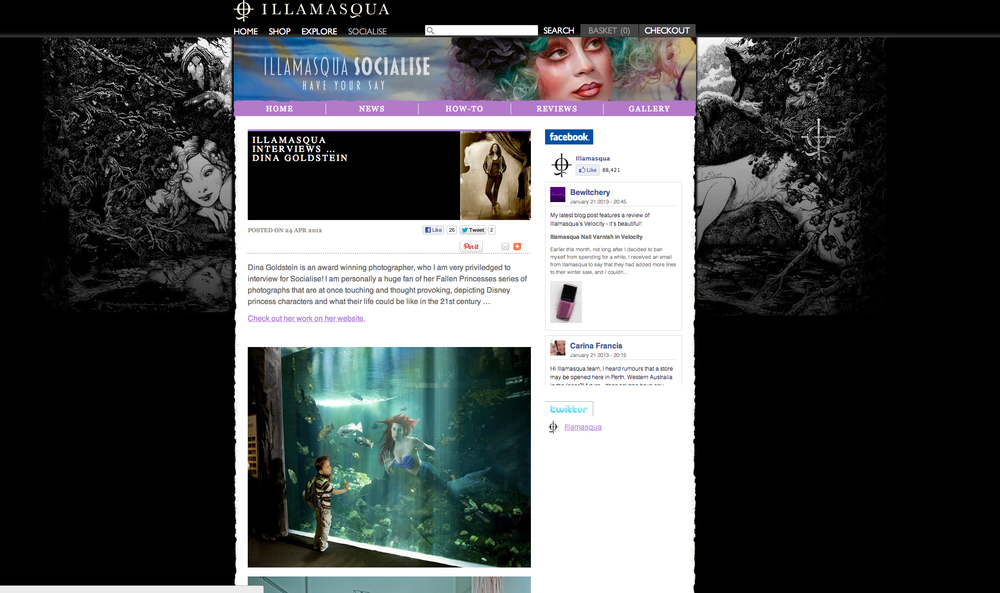This screenshot has width=1000, height=593.
Task: Open the SOCIALISE menu item
Action: pos(367,31)
